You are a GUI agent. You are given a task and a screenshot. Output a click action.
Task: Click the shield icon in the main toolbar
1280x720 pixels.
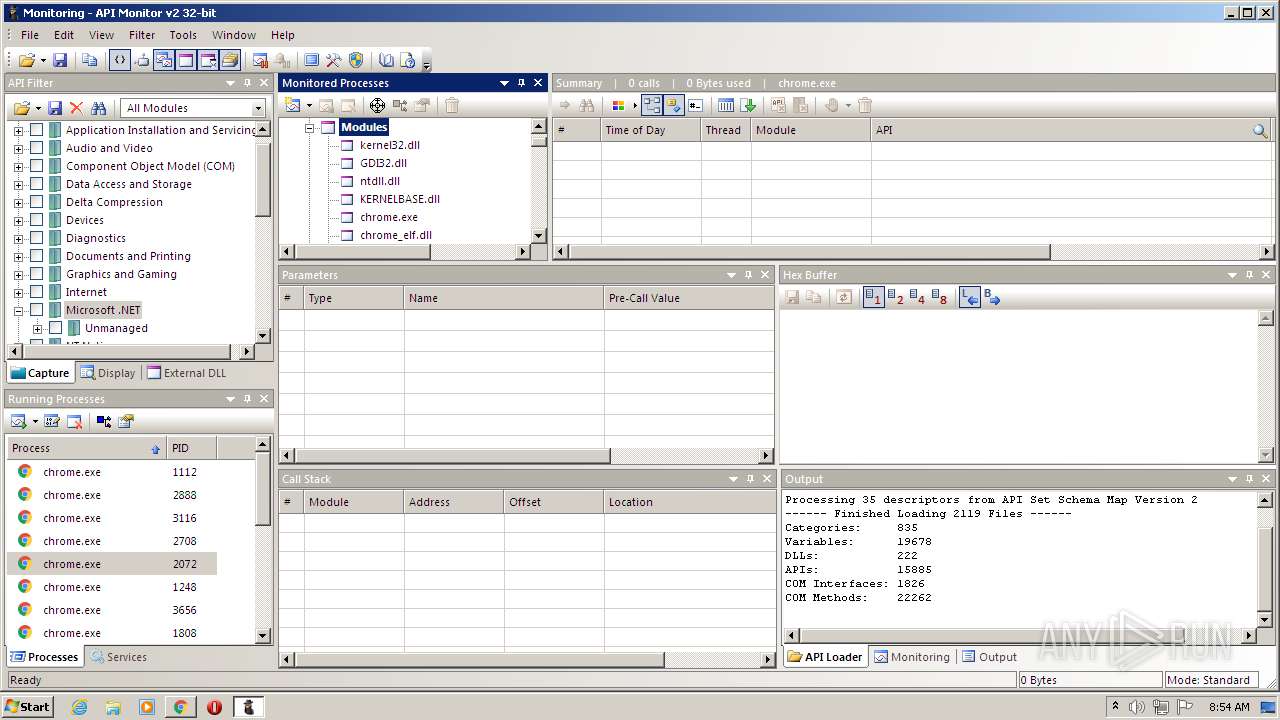[356, 60]
